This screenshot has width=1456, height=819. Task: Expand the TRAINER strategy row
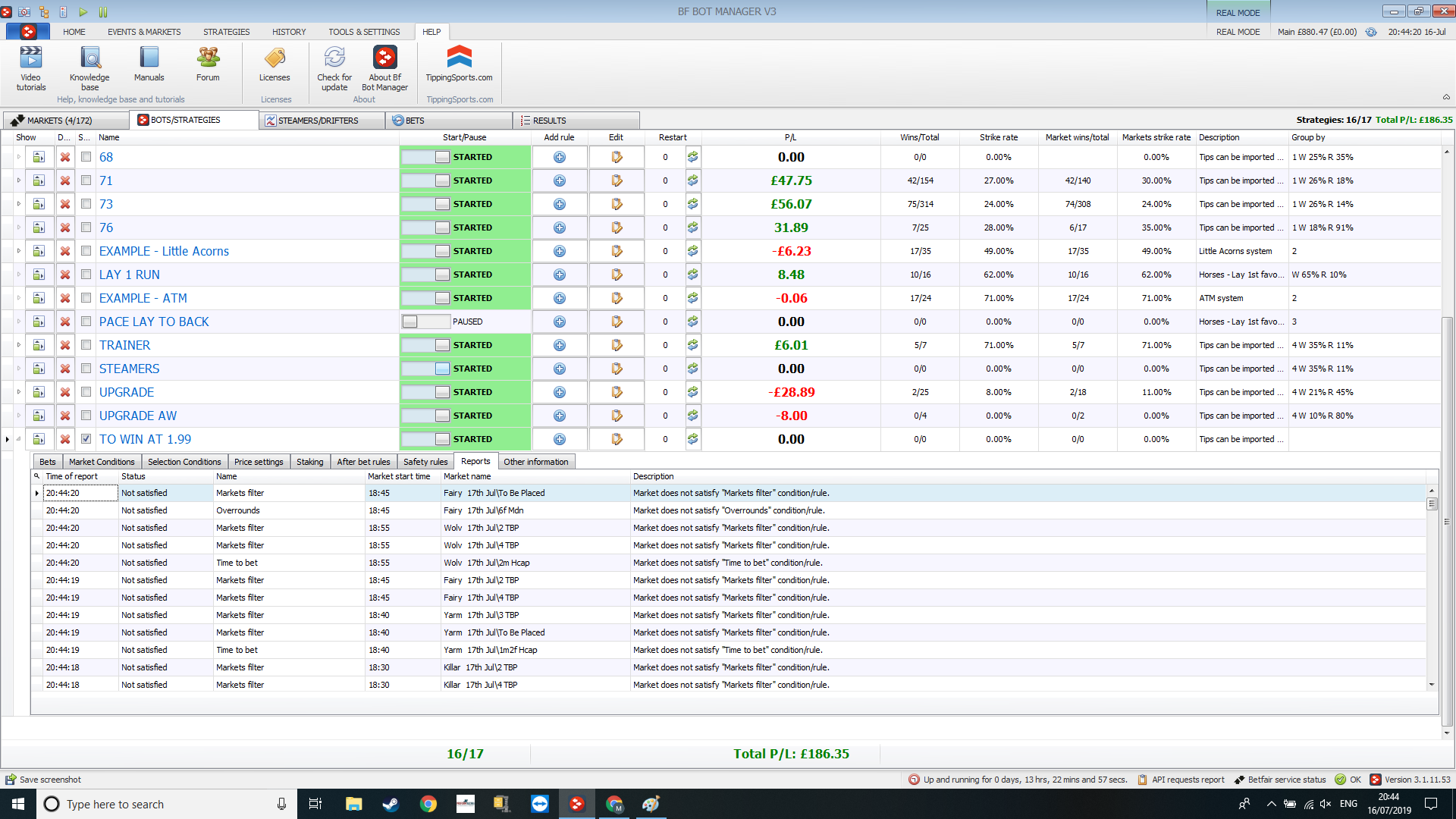tap(18, 345)
